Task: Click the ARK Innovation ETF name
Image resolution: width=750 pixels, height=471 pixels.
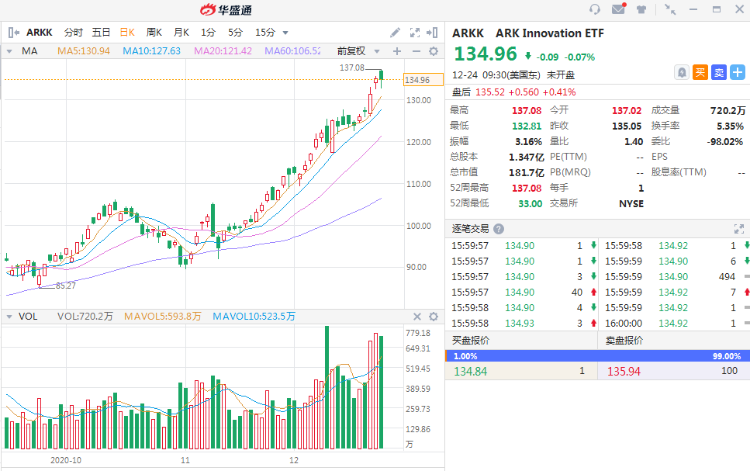Action: 550,33
